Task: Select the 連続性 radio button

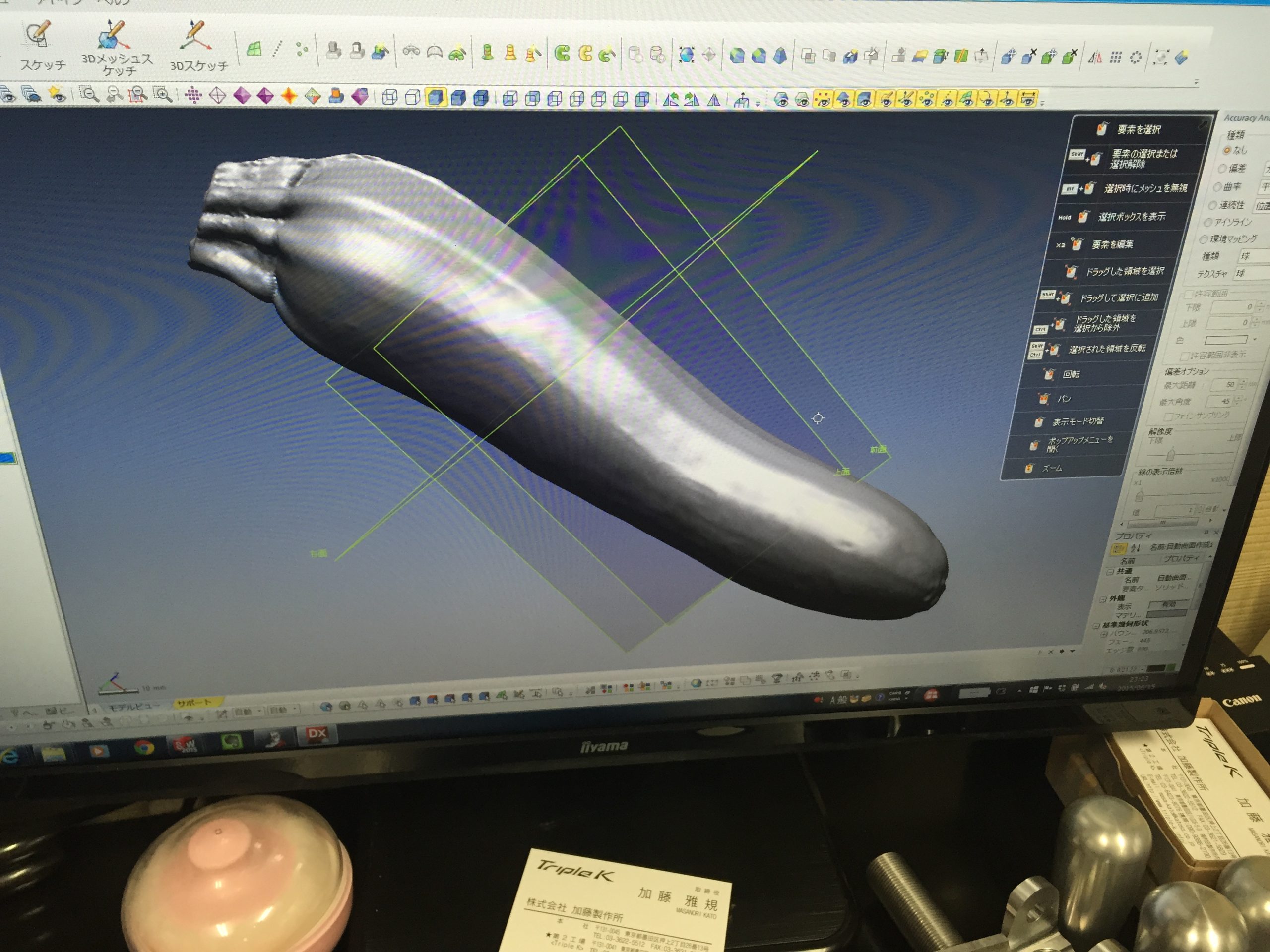Action: 1212,205
